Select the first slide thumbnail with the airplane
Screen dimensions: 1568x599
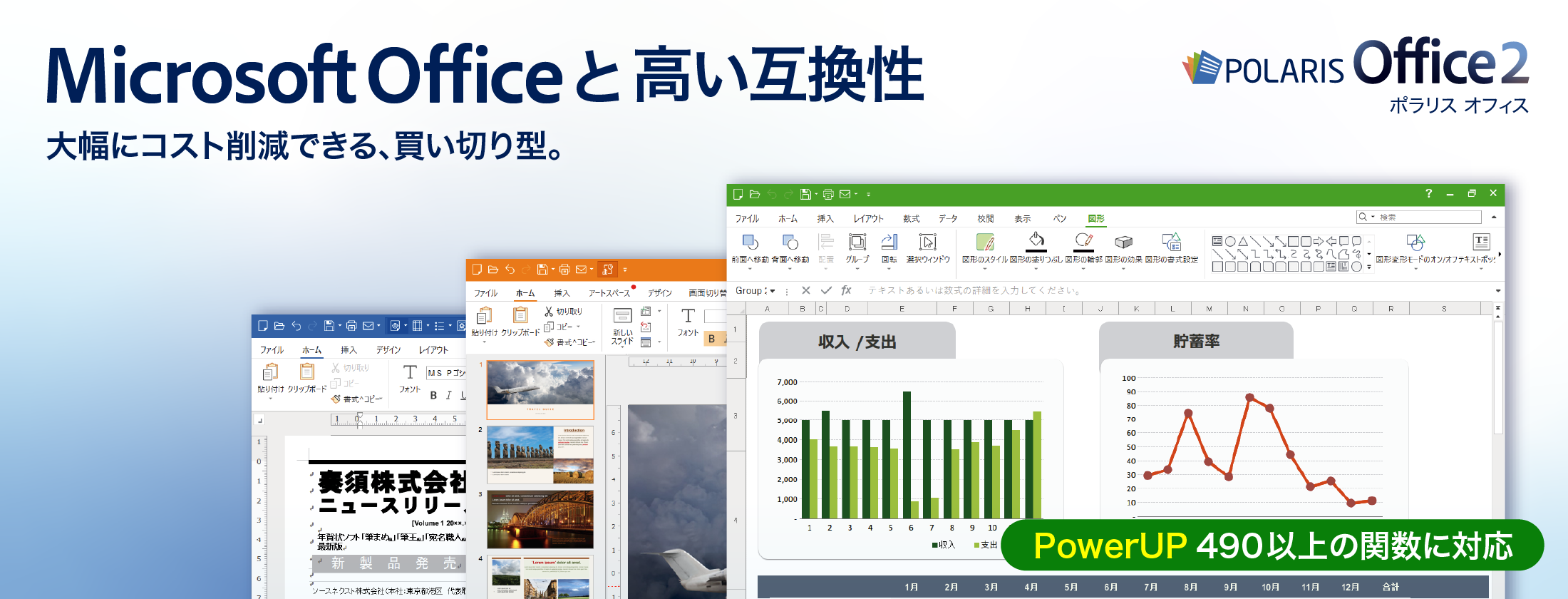point(540,389)
